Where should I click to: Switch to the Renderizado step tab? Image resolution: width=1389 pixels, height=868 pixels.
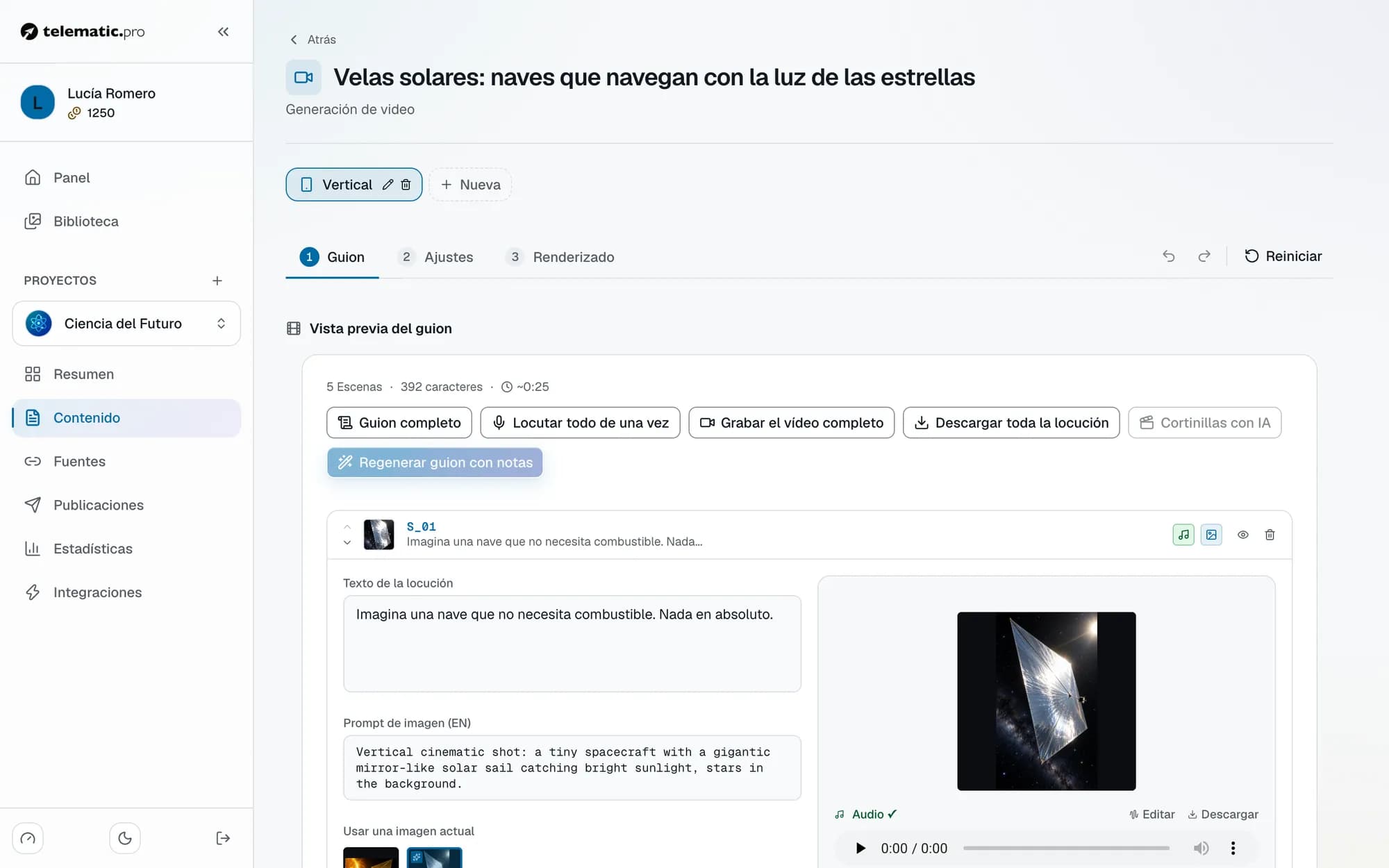coord(560,257)
